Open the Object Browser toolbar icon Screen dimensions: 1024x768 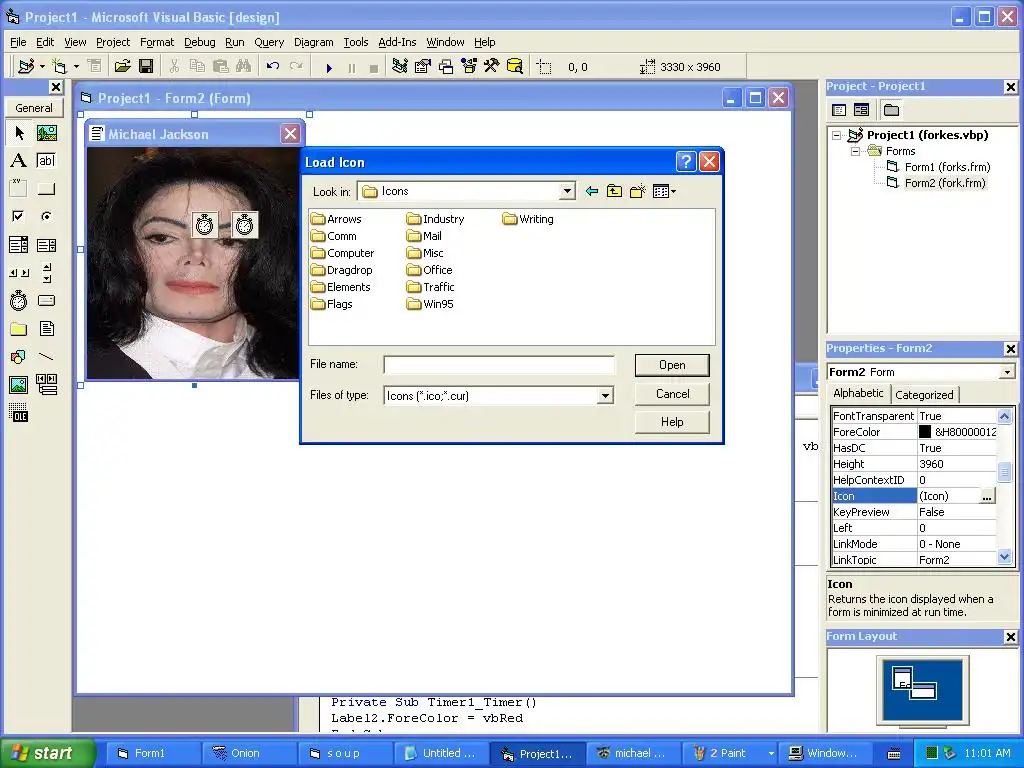coord(469,66)
